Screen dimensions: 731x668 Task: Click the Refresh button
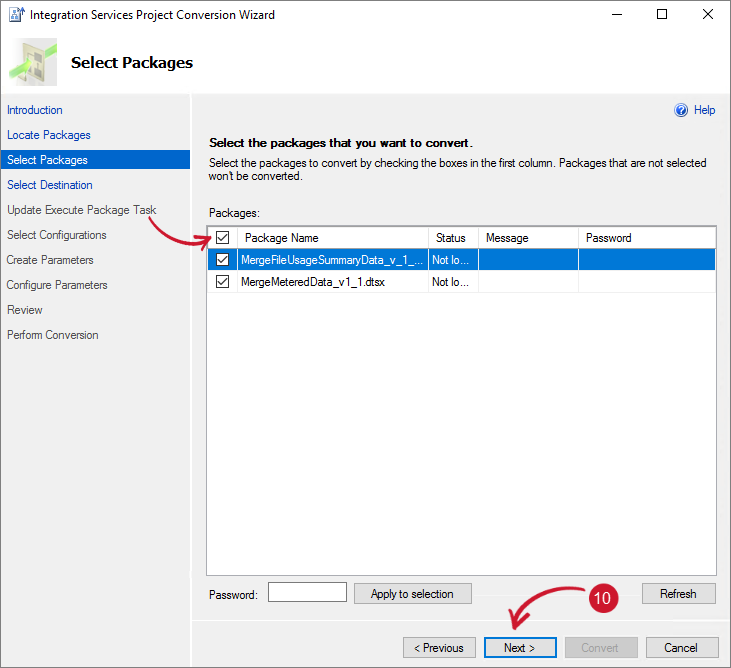tap(678, 594)
